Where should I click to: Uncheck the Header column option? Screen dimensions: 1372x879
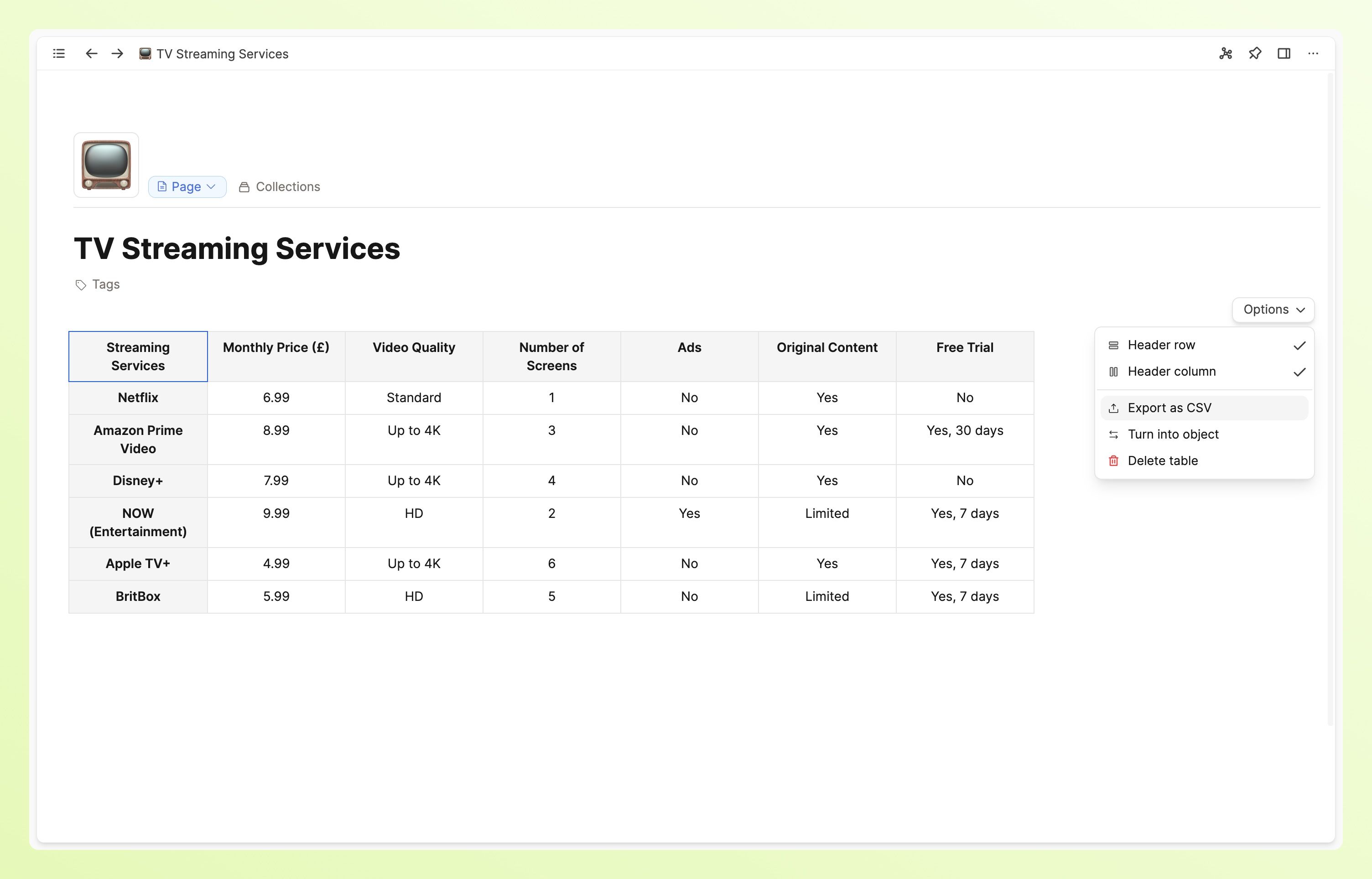[x=1300, y=372]
